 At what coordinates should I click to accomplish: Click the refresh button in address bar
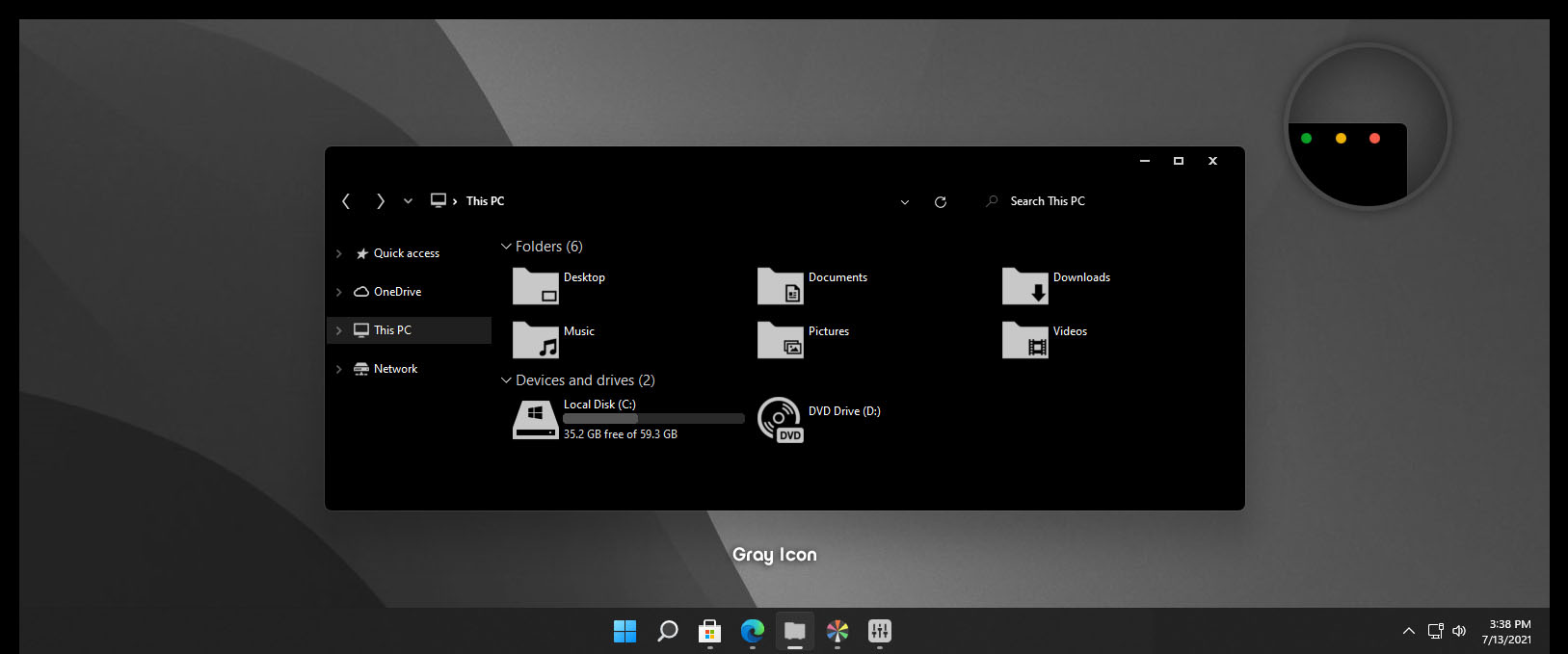(941, 201)
